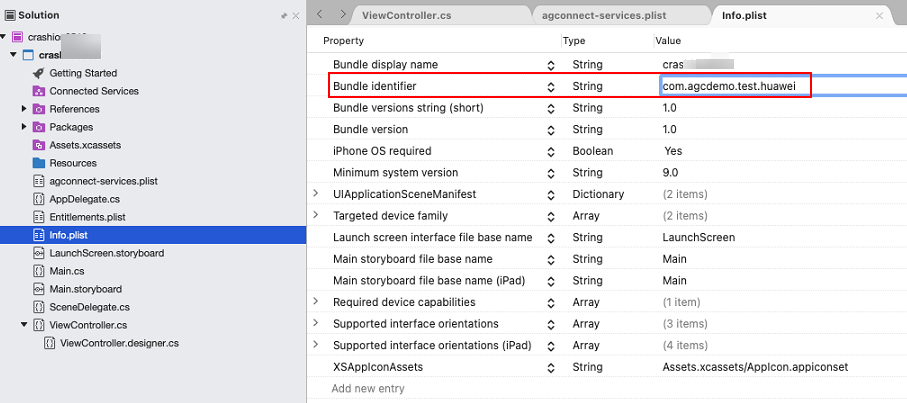The height and width of the screenshot is (403, 907).
Task: Click the Assets.xcassets folder icon
Action: pos(38,145)
